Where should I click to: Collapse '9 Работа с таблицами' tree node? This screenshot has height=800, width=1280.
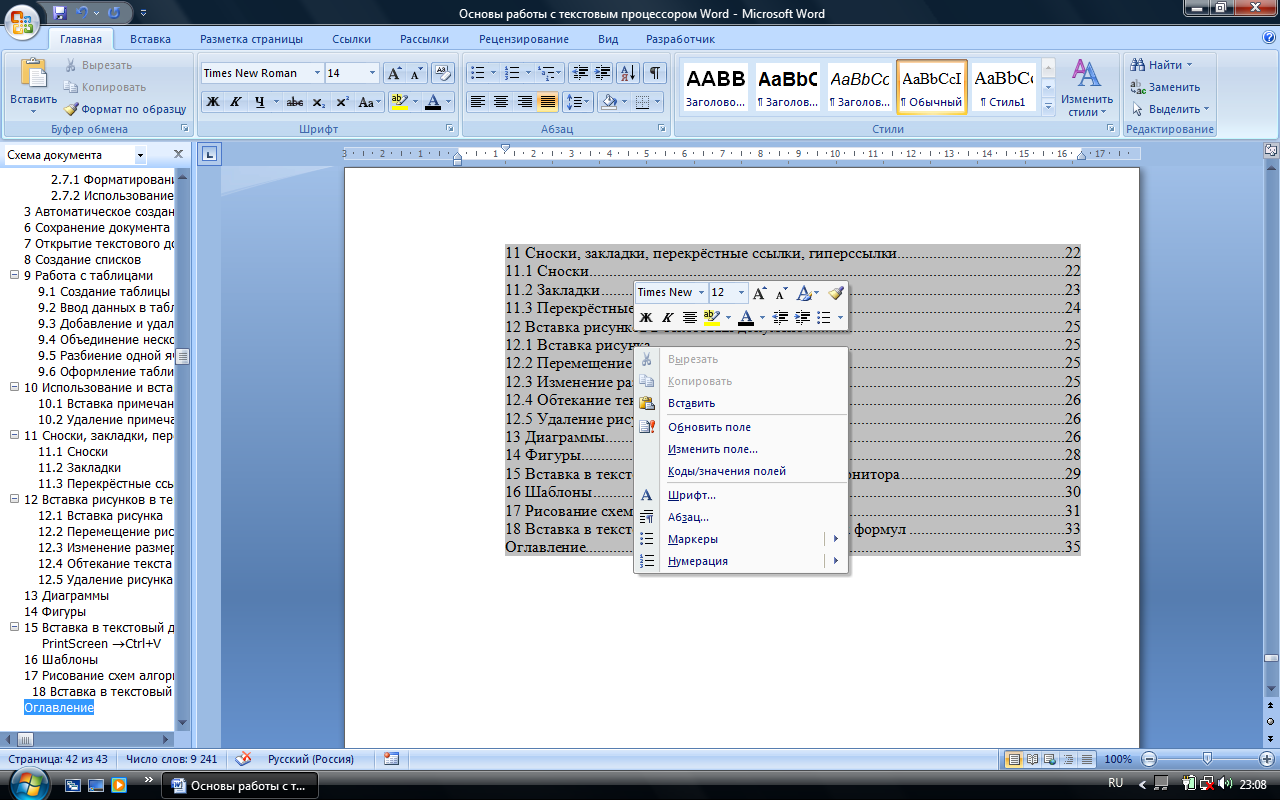[x=14, y=275]
